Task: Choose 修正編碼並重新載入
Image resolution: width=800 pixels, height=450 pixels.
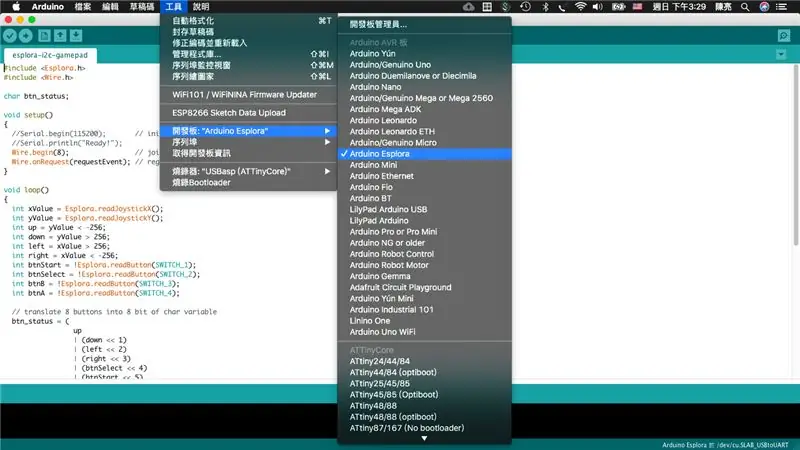Action: click(x=248, y=43)
